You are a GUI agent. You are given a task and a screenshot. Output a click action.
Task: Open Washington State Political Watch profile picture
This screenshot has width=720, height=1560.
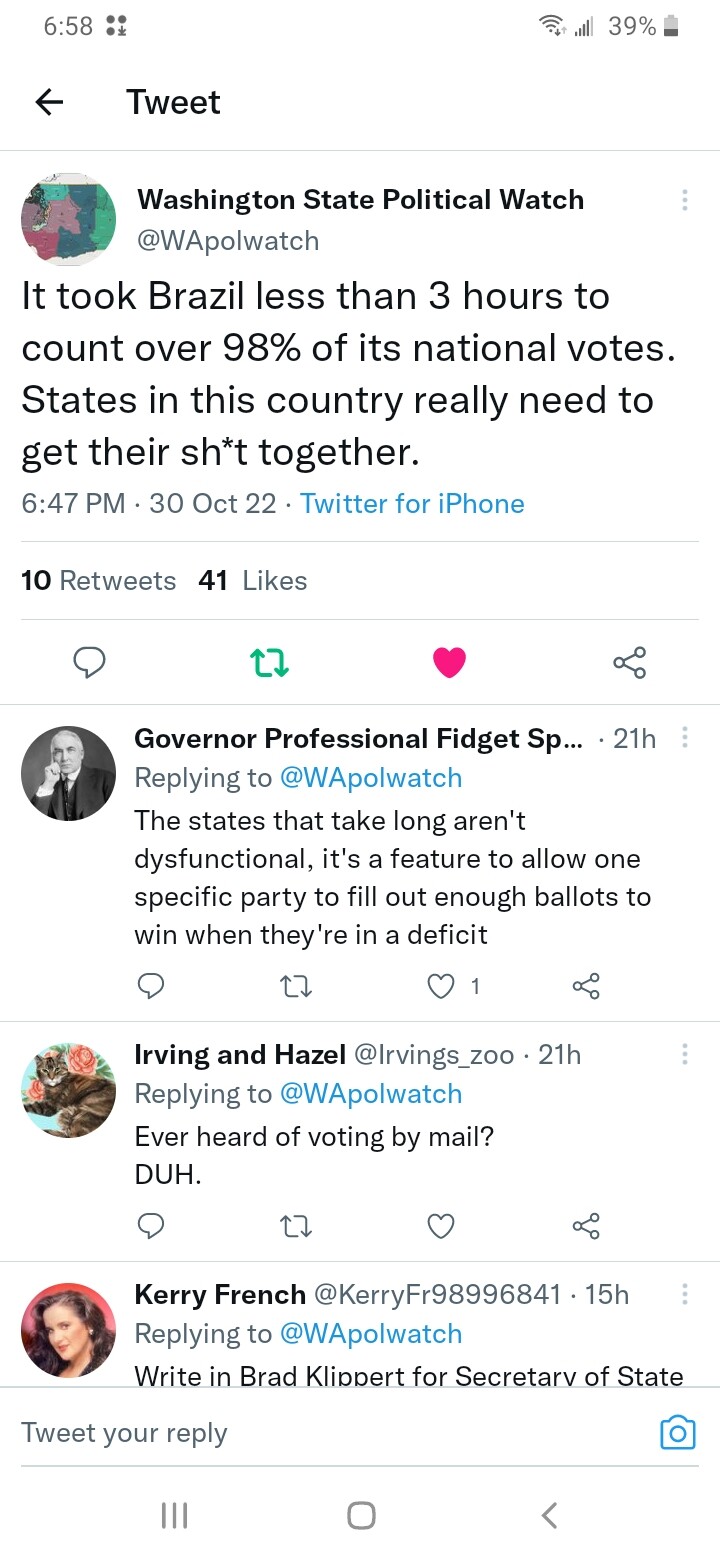tap(69, 219)
